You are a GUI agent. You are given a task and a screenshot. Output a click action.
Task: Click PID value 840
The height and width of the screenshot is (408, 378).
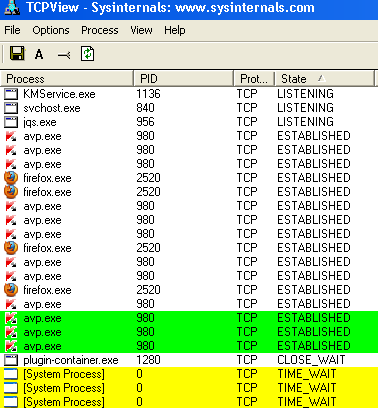pyautogui.click(x=145, y=108)
